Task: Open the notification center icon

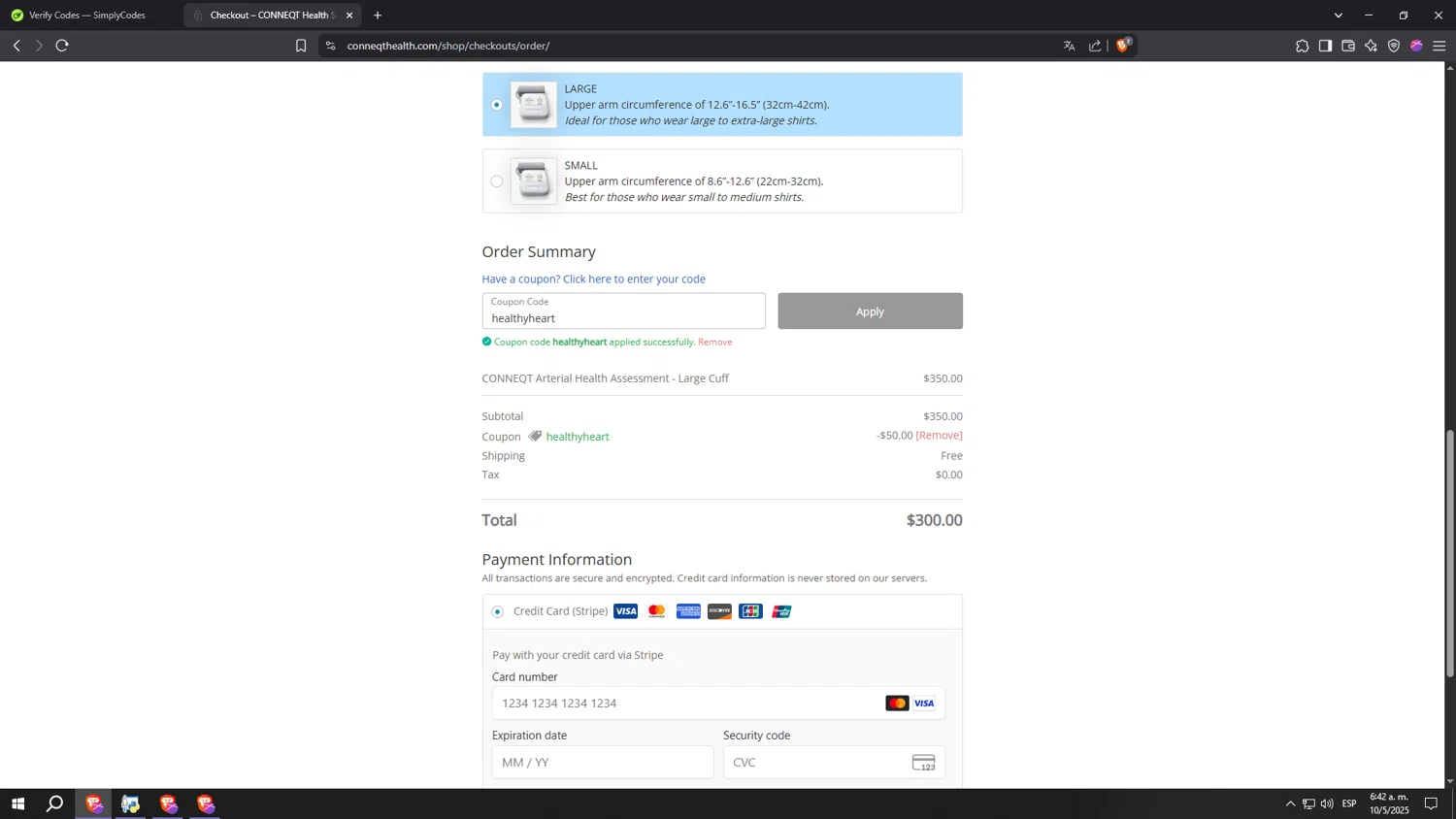Action: [x=1431, y=803]
